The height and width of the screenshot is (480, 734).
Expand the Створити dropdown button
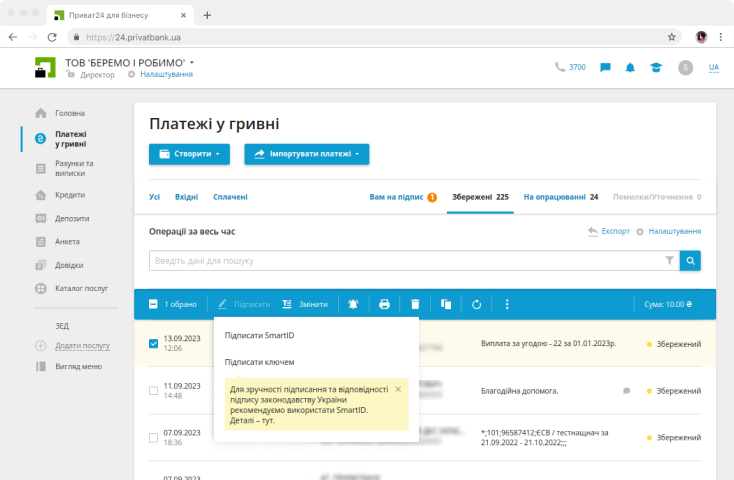click(x=189, y=154)
